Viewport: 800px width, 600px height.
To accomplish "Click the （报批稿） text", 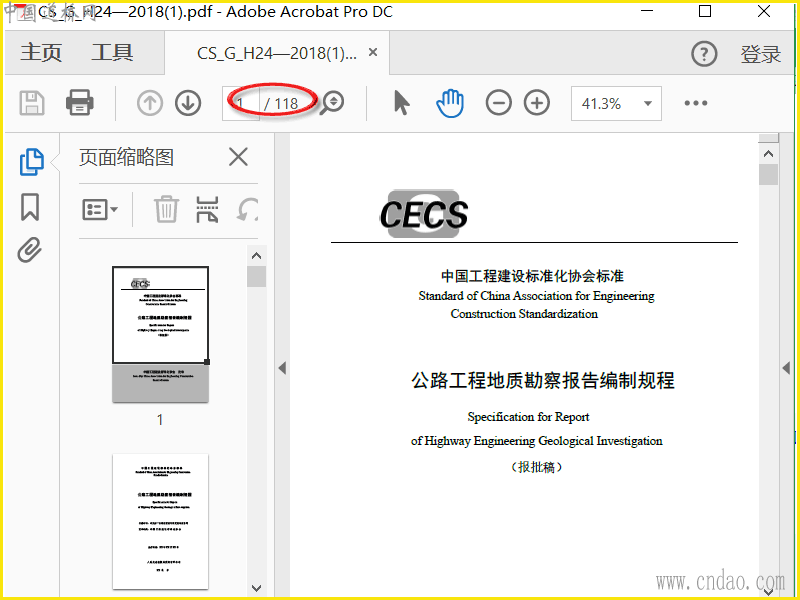I will pyautogui.click(x=536, y=467).
